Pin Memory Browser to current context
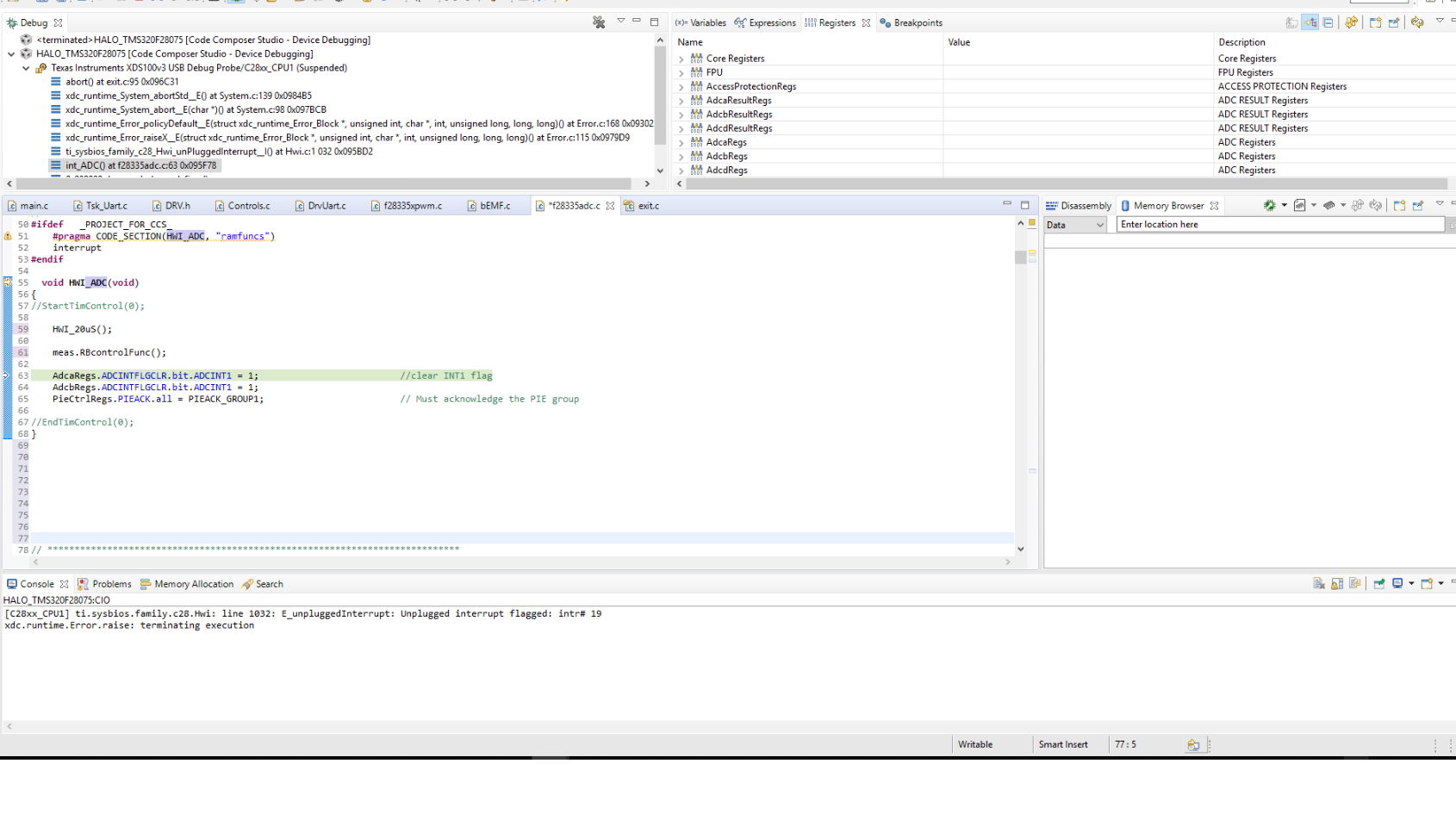 pos(1418,205)
